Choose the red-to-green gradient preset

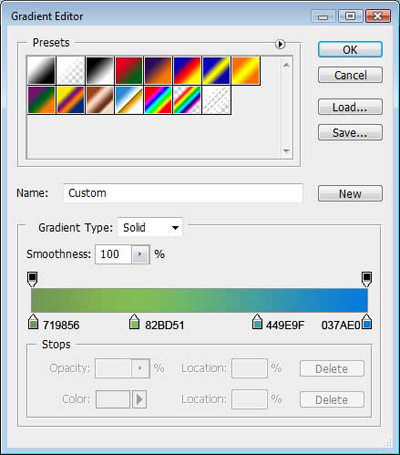[x=129, y=70]
